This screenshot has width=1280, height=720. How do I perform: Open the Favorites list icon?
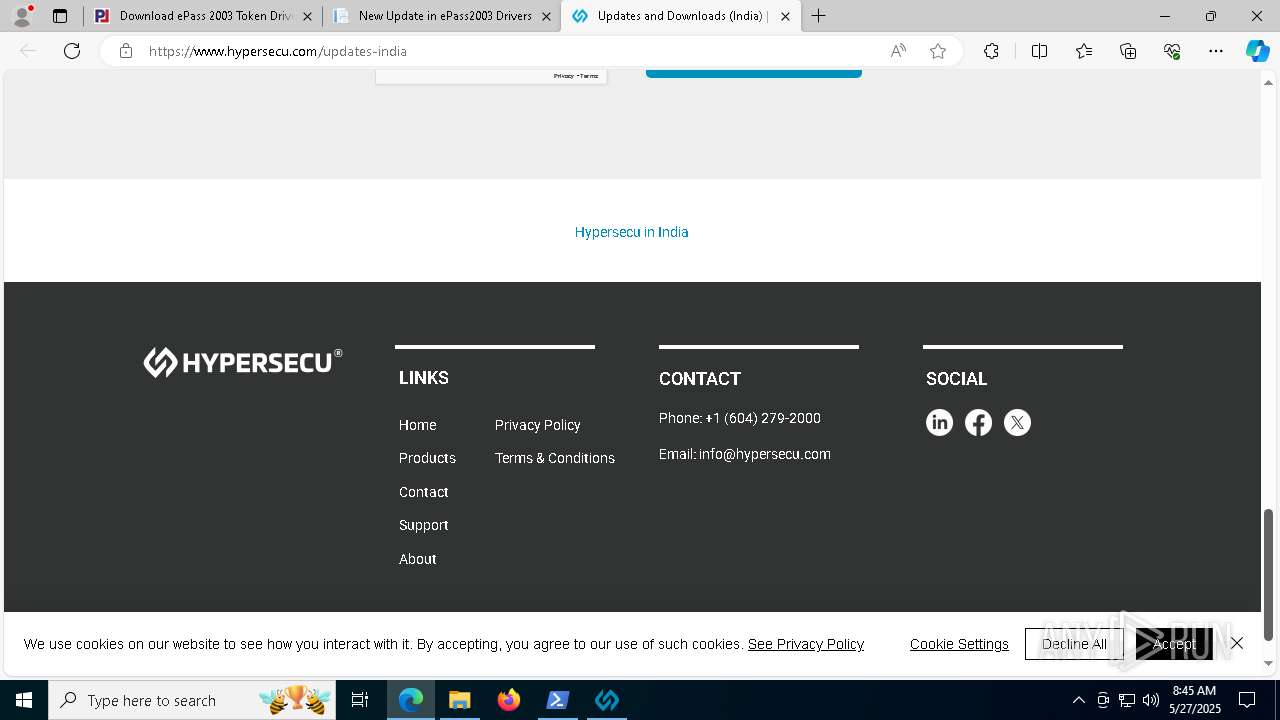1084,51
